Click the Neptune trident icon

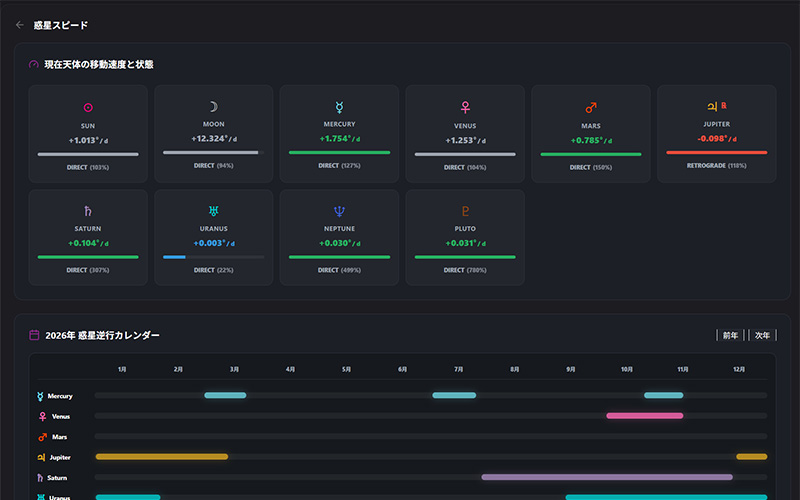pyautogui.click(x=339, y=211)
